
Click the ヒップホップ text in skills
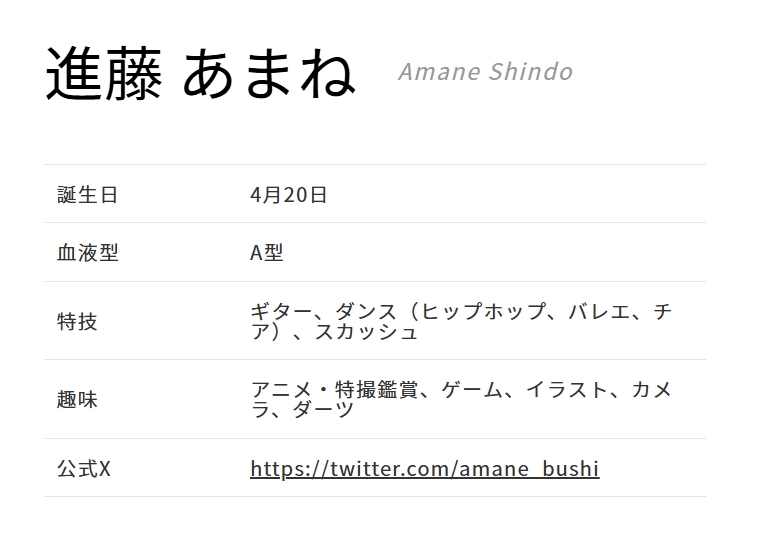[484, 311]
